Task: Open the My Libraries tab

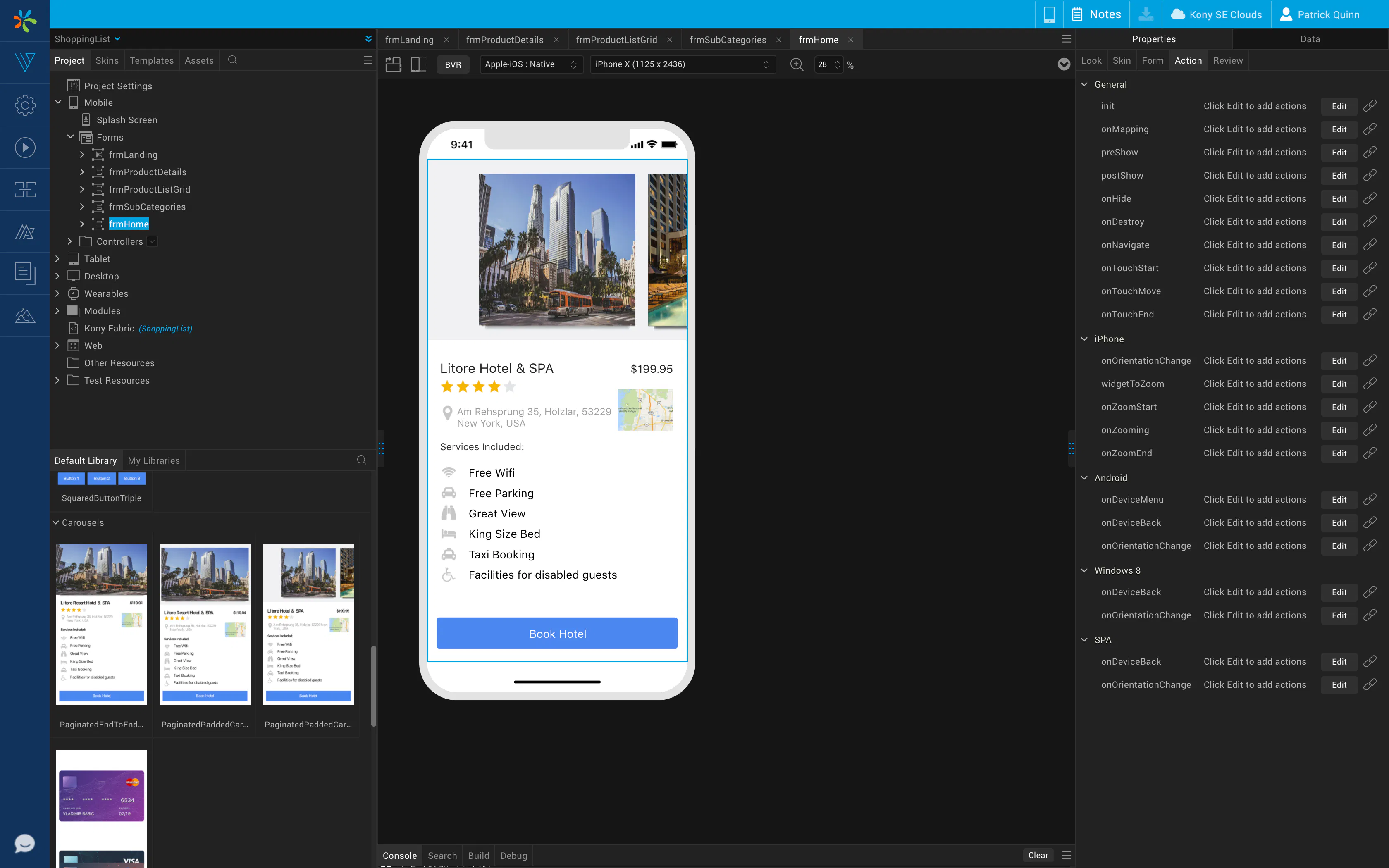Action: point(154,460)
